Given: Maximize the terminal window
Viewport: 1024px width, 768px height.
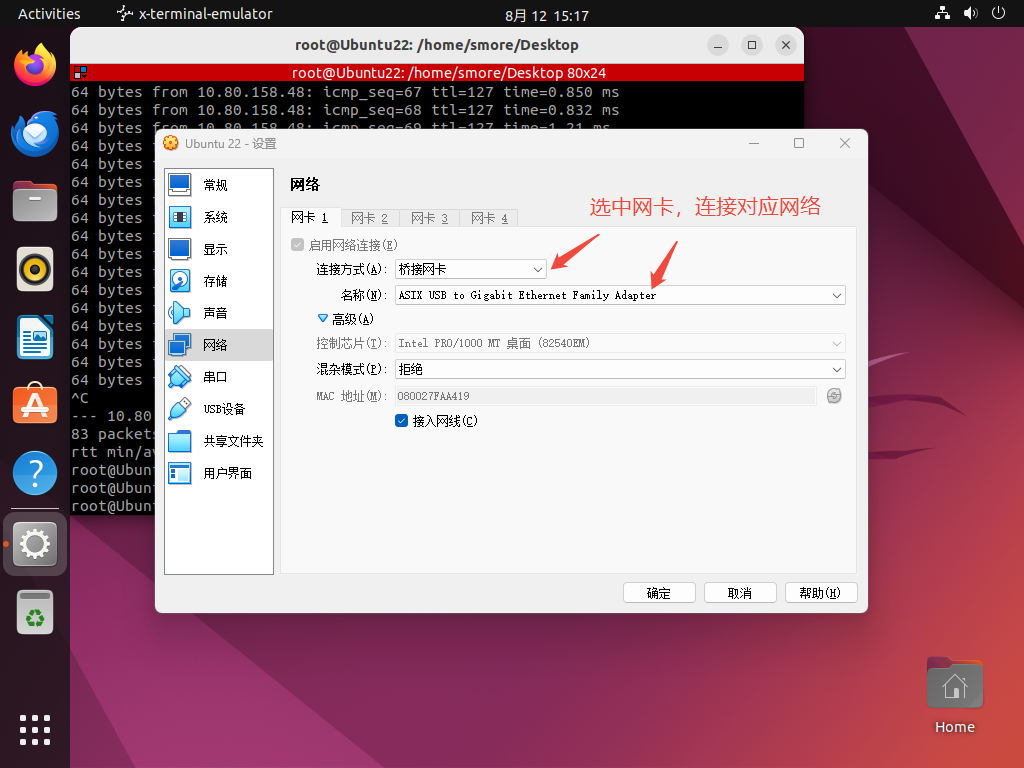Looking at the screenshot, I should click(752, 45).
